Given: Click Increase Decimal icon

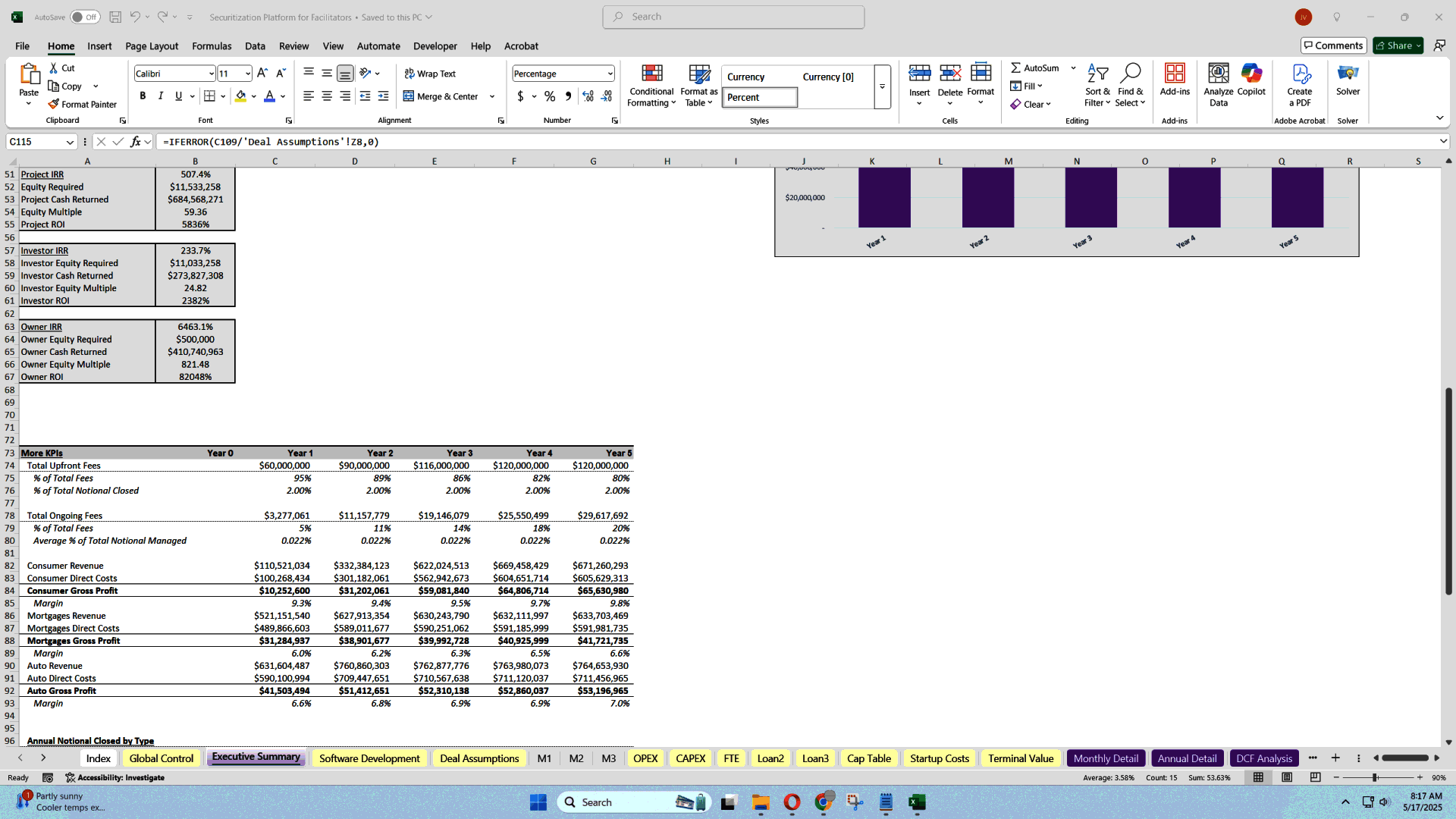Looking at the screenshot, I should tap(588, 96).
